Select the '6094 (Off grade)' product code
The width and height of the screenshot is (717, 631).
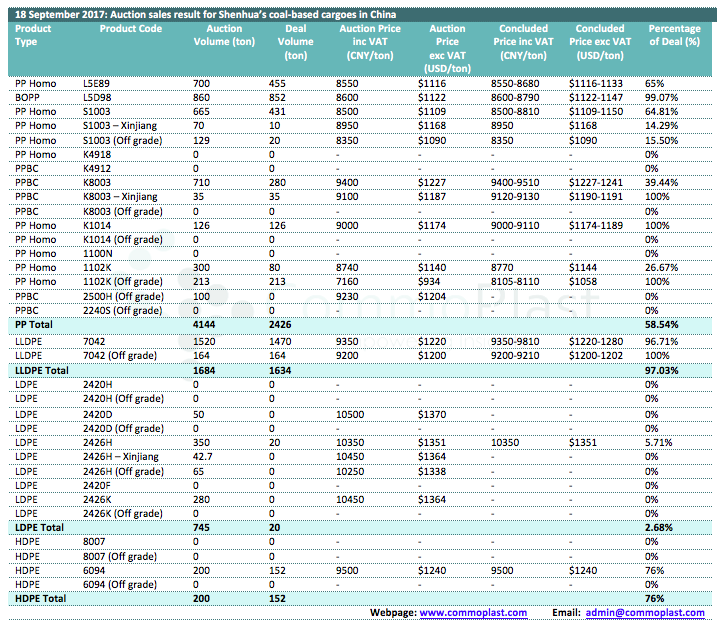[120, 585]
